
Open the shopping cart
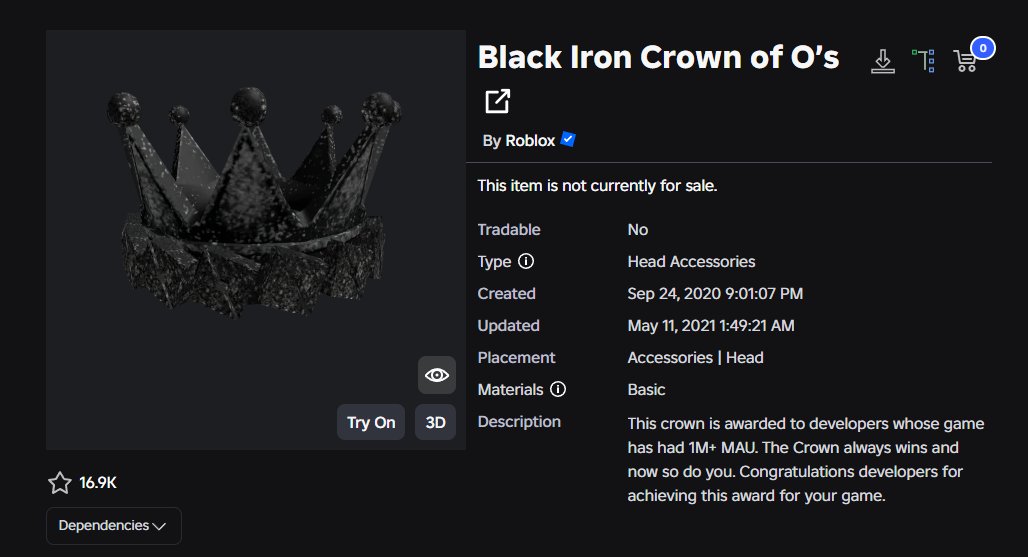(x=966, y=62)
